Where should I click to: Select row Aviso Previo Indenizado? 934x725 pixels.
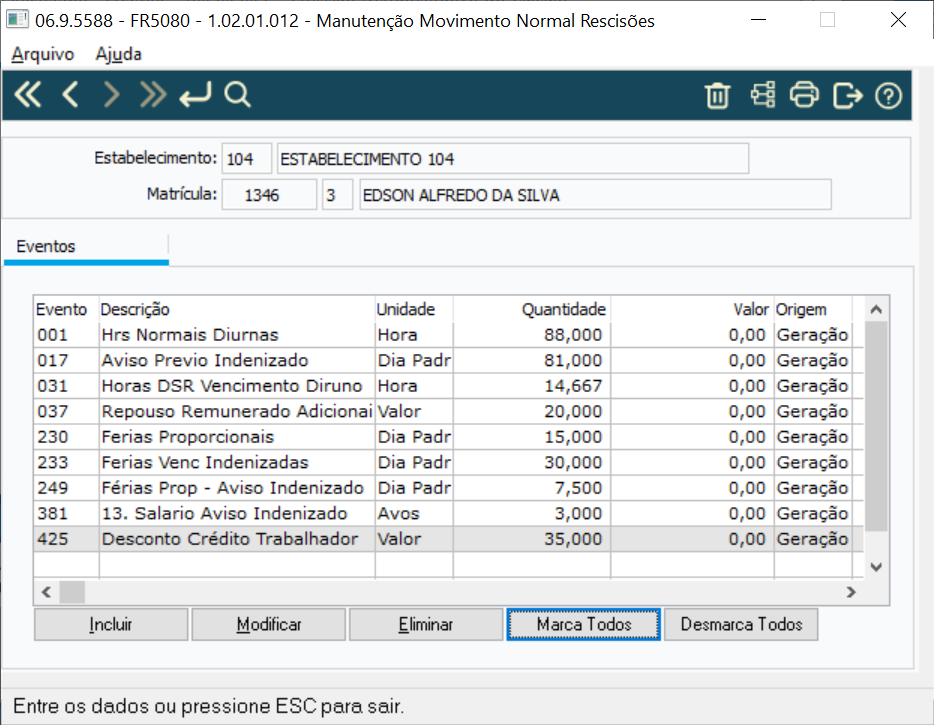[x=449, y=360]
